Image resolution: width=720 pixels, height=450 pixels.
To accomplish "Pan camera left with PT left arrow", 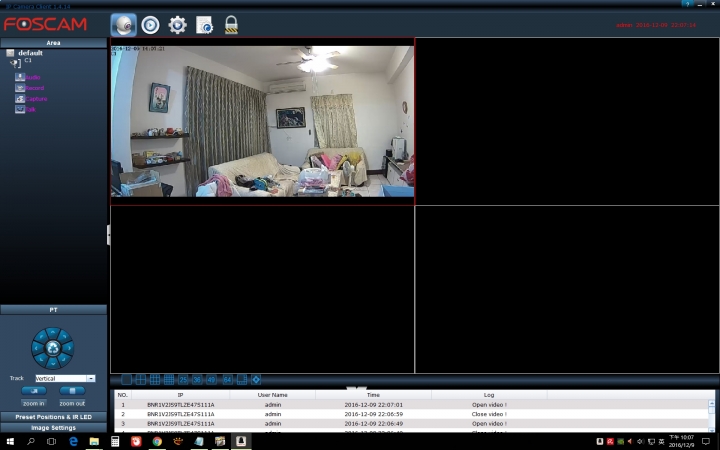I will pyautogui.click(x=37, y=348).
